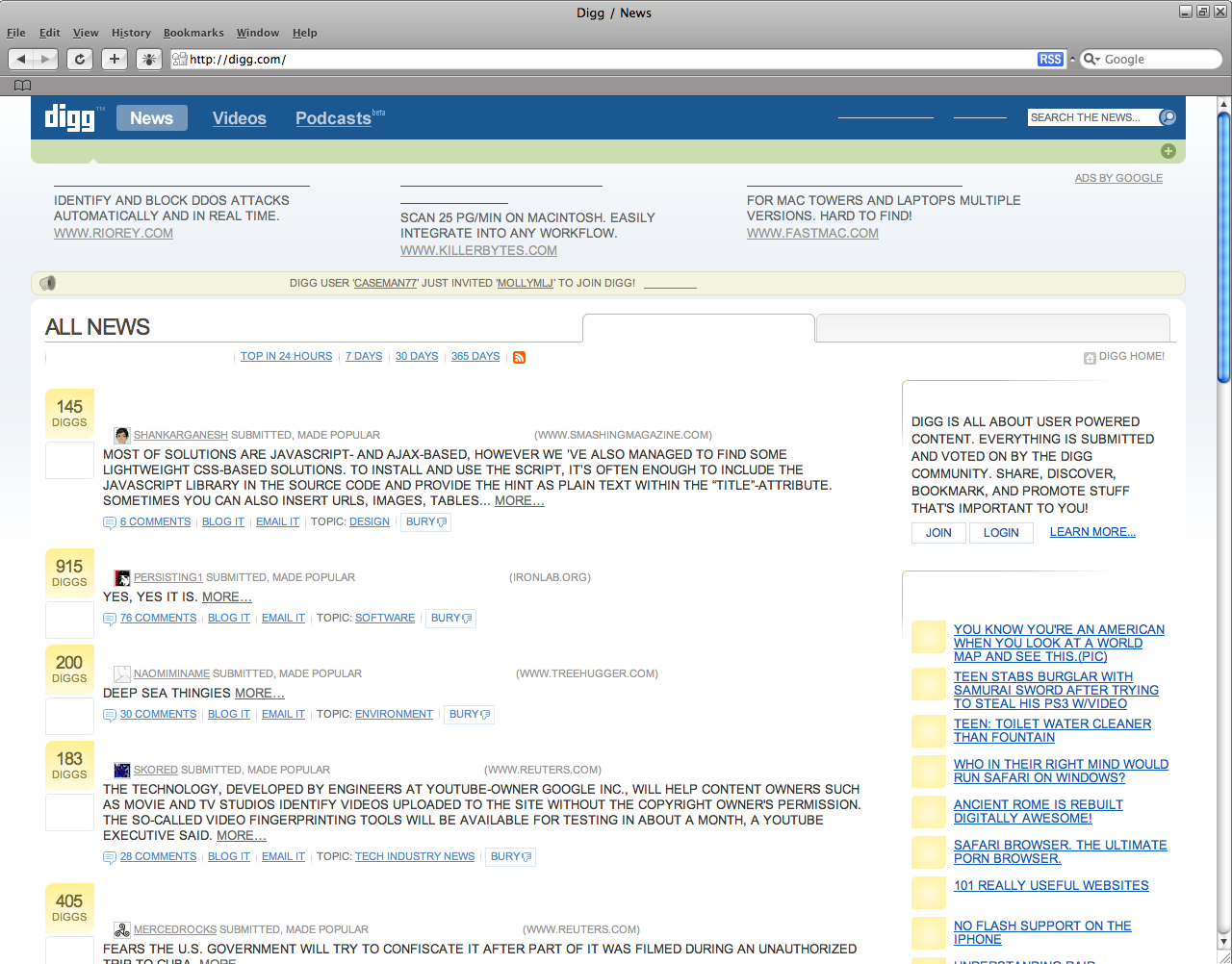Click Email It on the shankarganesh story
The height and width of the screenshot is (964, 1232).
pyautogui.click(x=277, y=522)
